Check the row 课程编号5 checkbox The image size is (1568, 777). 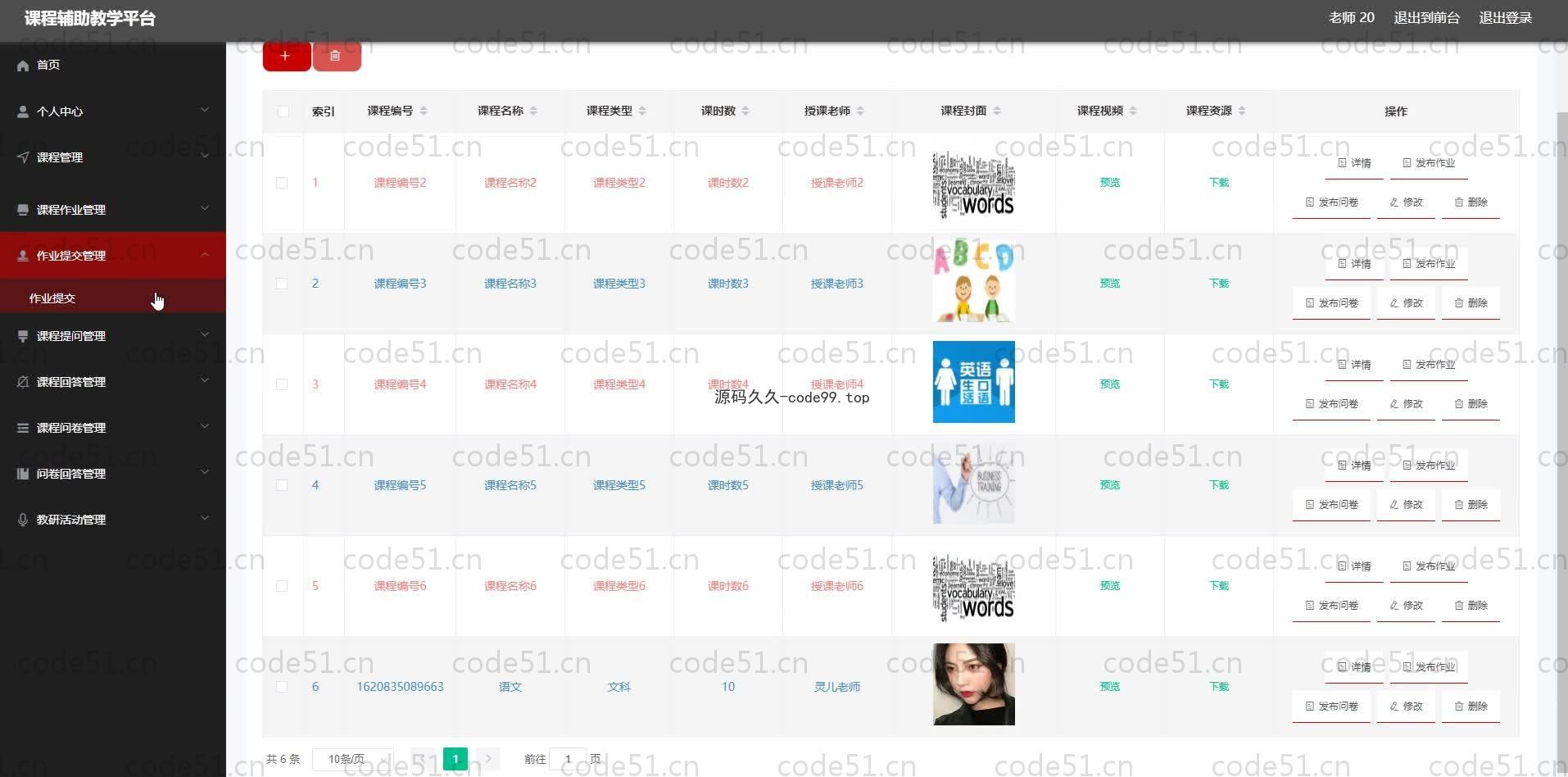pyautogui.click(x=282, y=485)
